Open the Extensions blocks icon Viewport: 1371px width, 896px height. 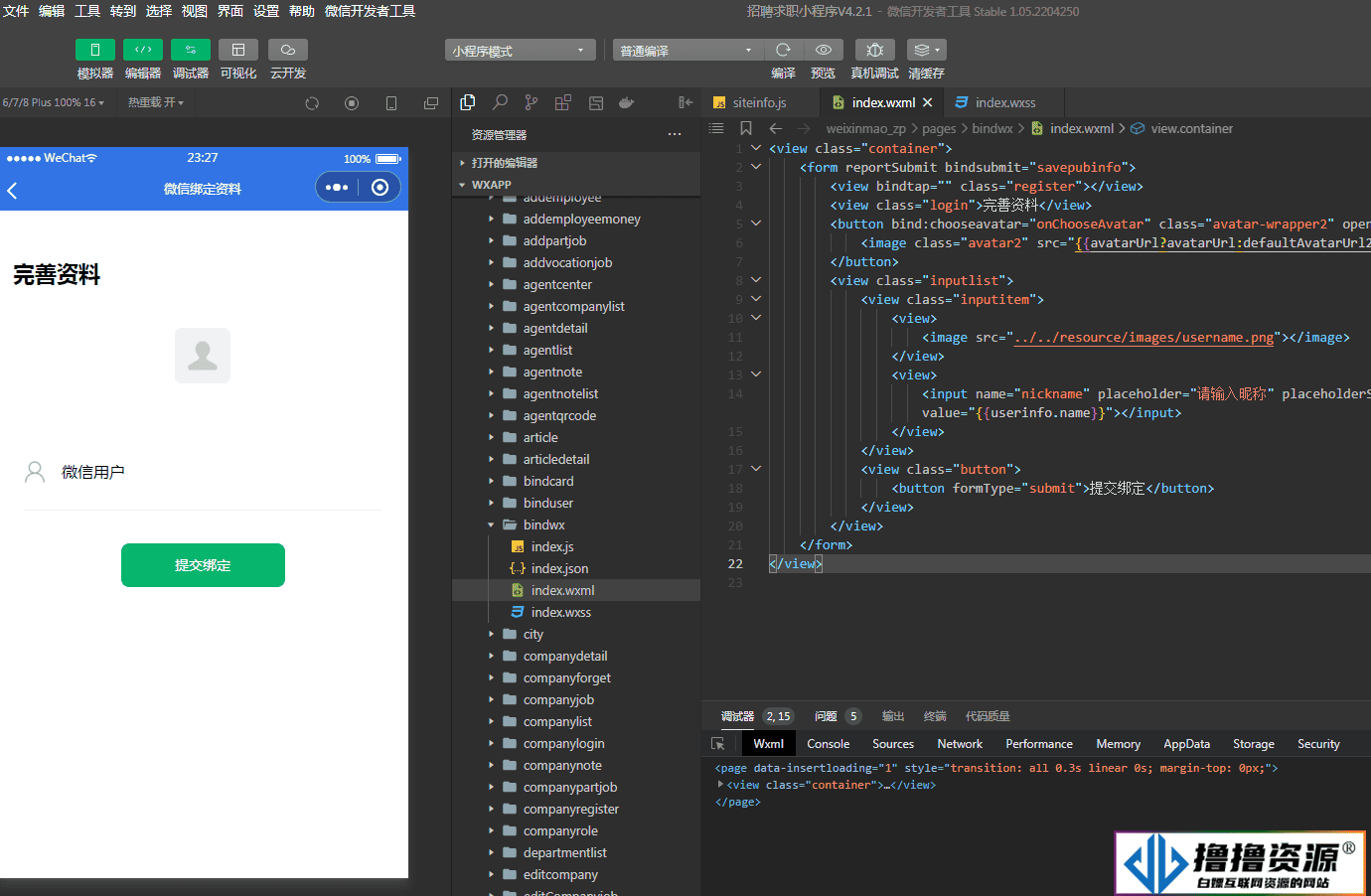[563, 102]
